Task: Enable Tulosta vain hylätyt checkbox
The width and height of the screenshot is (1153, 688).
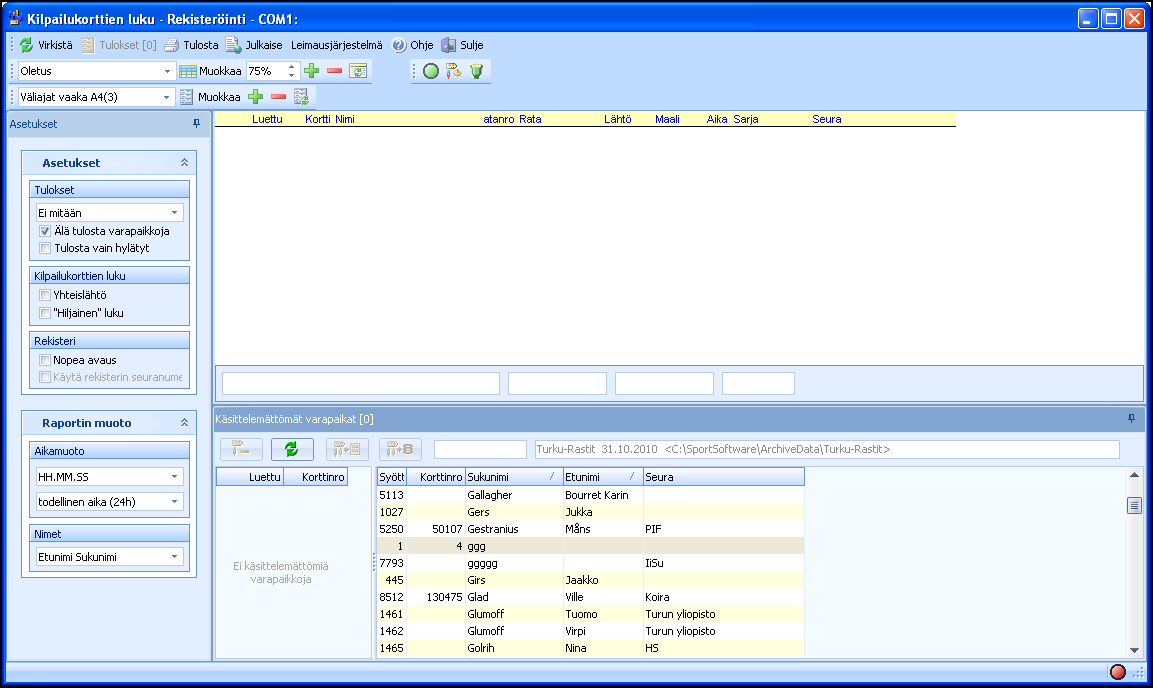Action: pos(45,248)
